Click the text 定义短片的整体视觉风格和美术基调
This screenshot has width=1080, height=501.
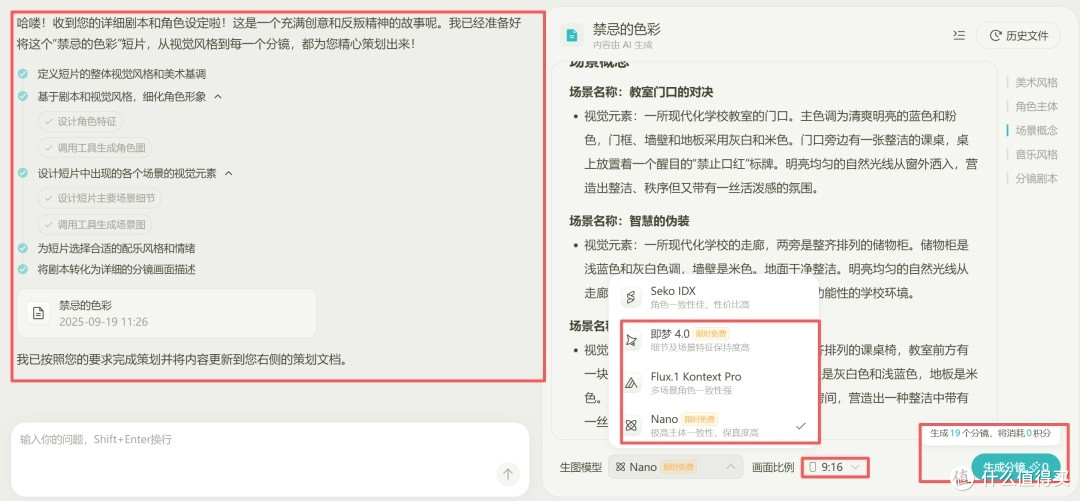pos(121,74)
